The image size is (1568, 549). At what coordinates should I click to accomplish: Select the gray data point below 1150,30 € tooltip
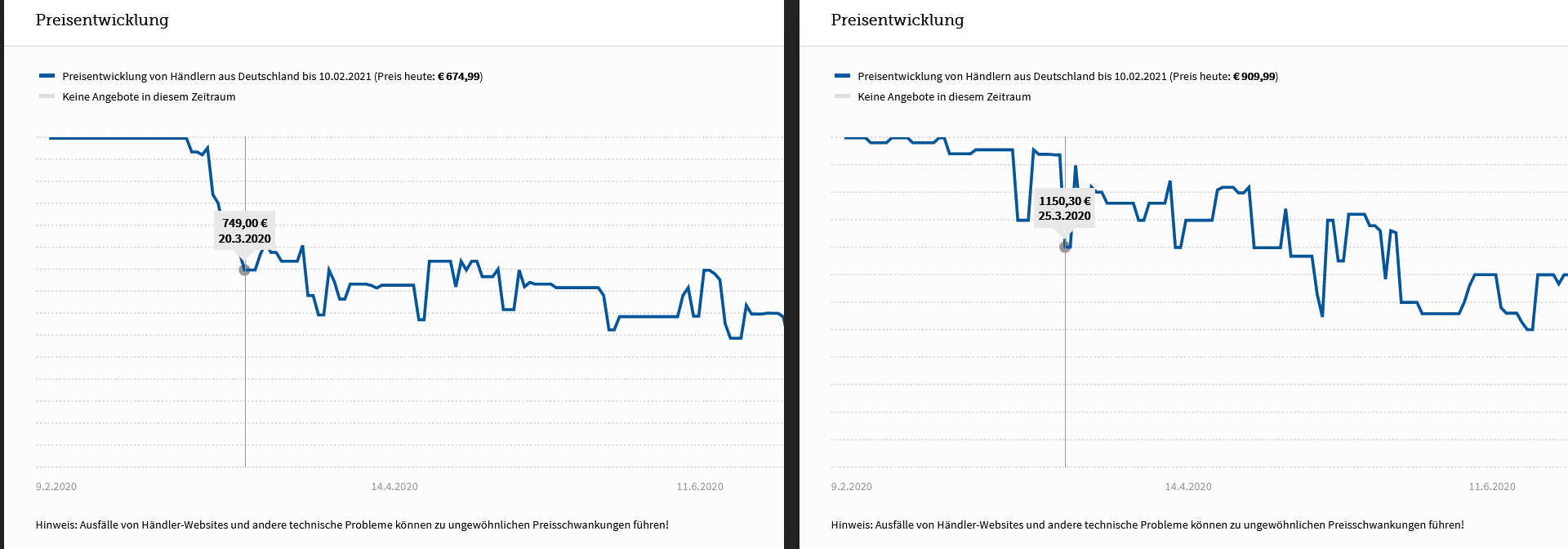click(x=1065, y=247)
